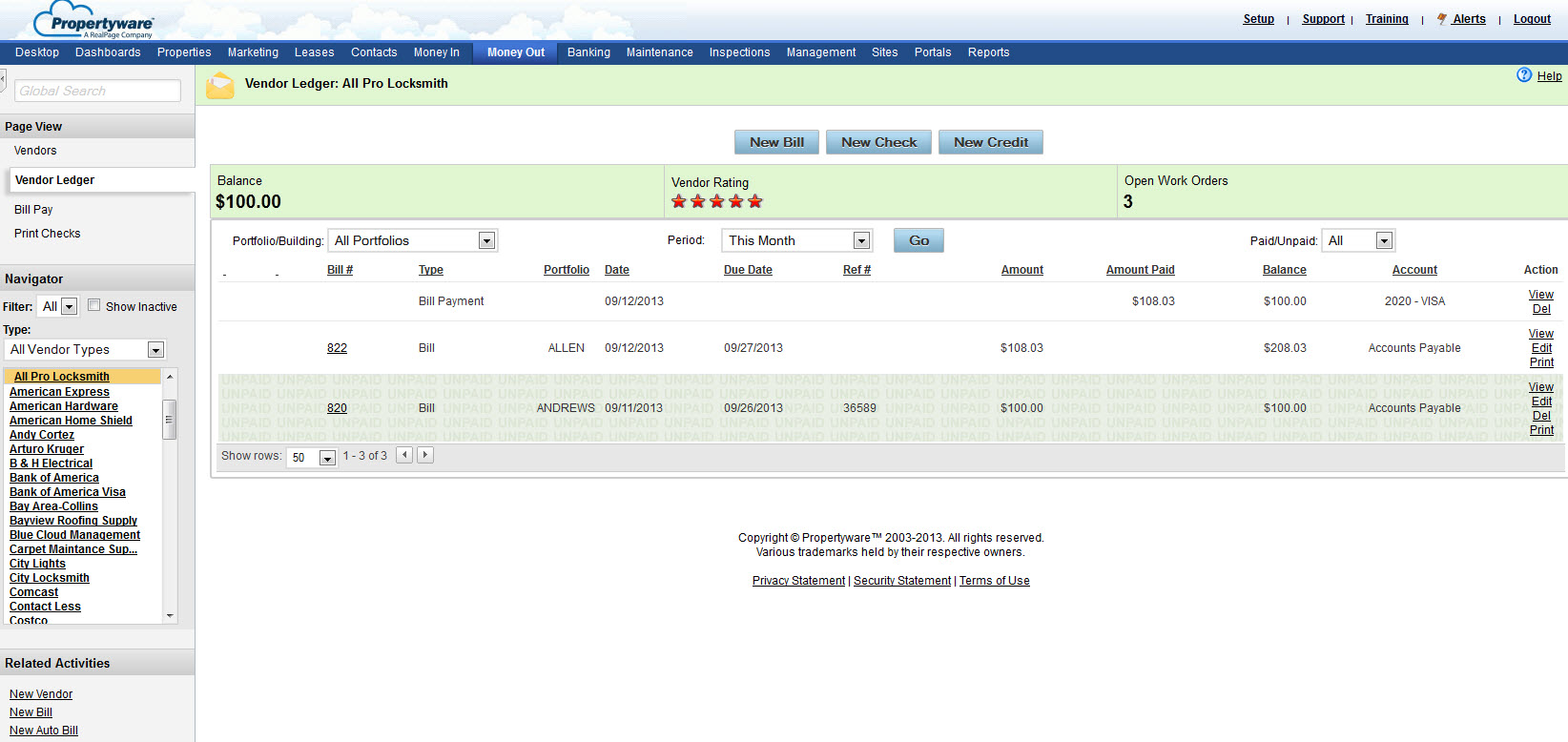Click the vendor rating stars
Image resolution: width=1568 pixels, height=742 pixels.
coord(717,201)
